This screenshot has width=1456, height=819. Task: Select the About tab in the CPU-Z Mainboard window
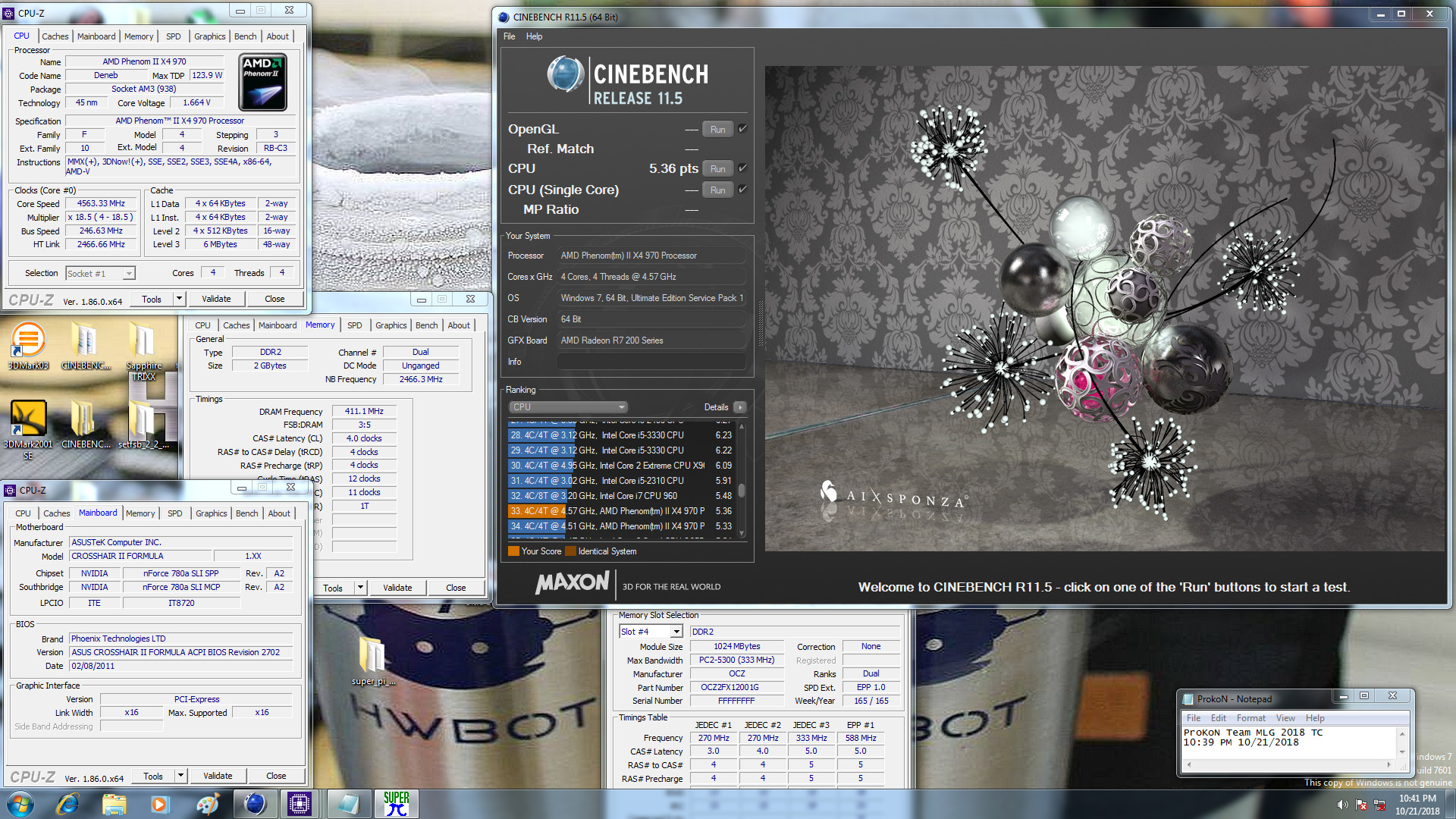pos(278,513)
